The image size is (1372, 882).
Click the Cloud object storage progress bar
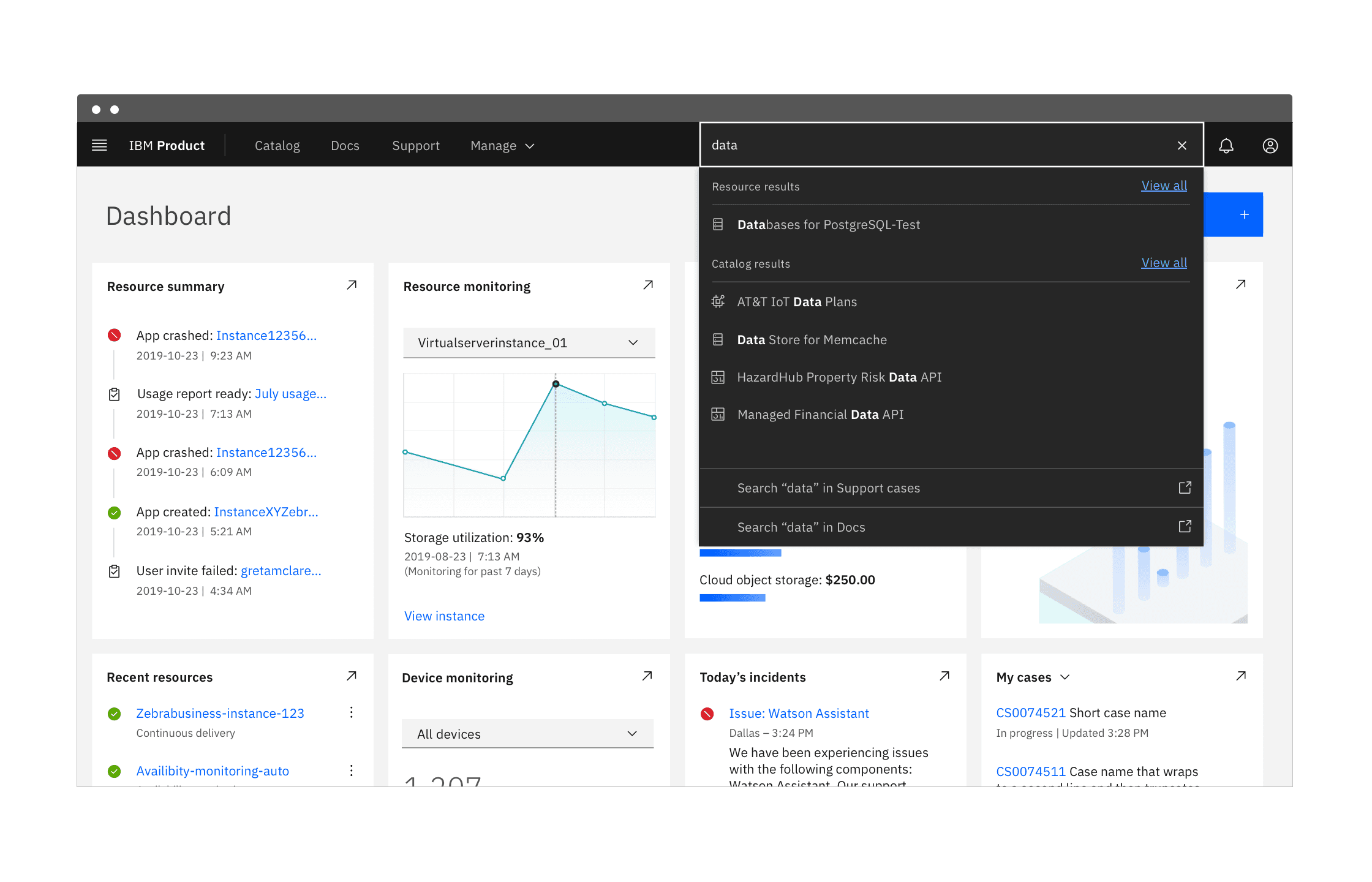tap(733, 597)
